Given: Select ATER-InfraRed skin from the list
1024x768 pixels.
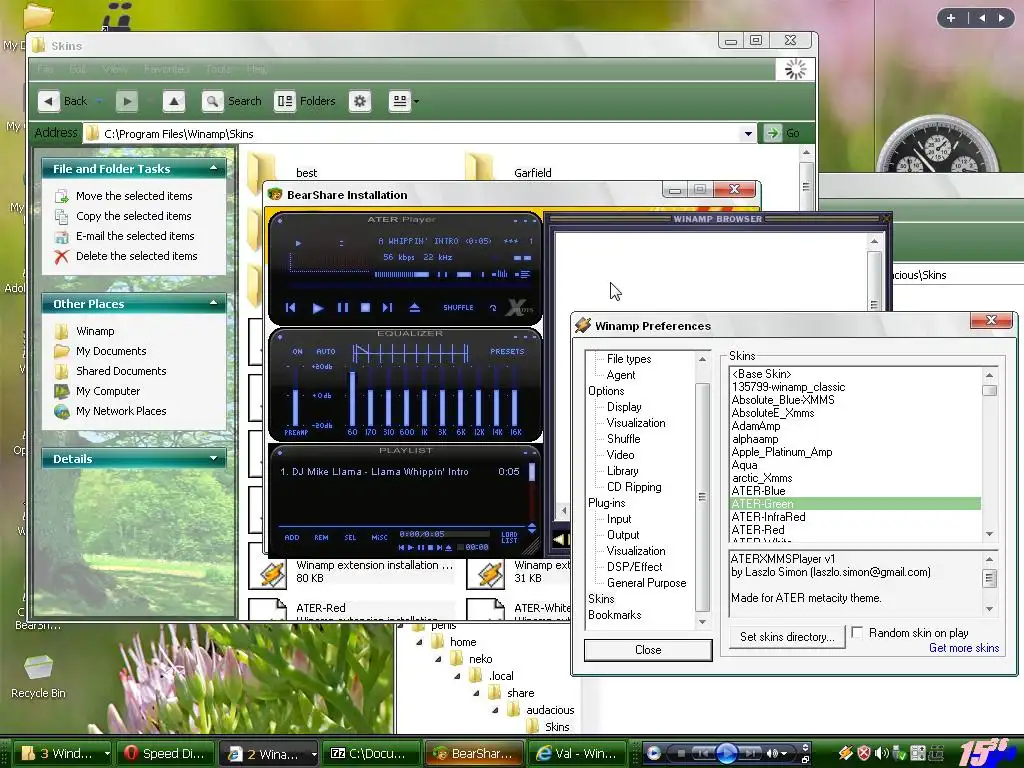Looking at the screenshot, I should 768,517.
